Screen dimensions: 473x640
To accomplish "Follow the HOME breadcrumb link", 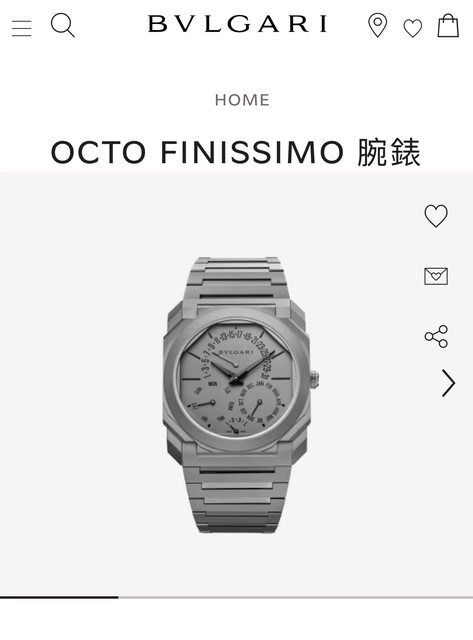I will pos(242,100).
